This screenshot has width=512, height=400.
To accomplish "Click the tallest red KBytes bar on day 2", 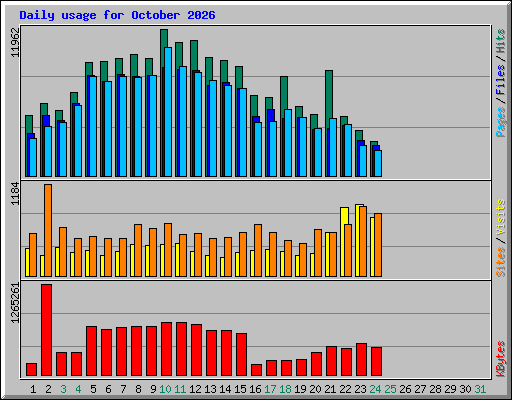I will point(47,330).
